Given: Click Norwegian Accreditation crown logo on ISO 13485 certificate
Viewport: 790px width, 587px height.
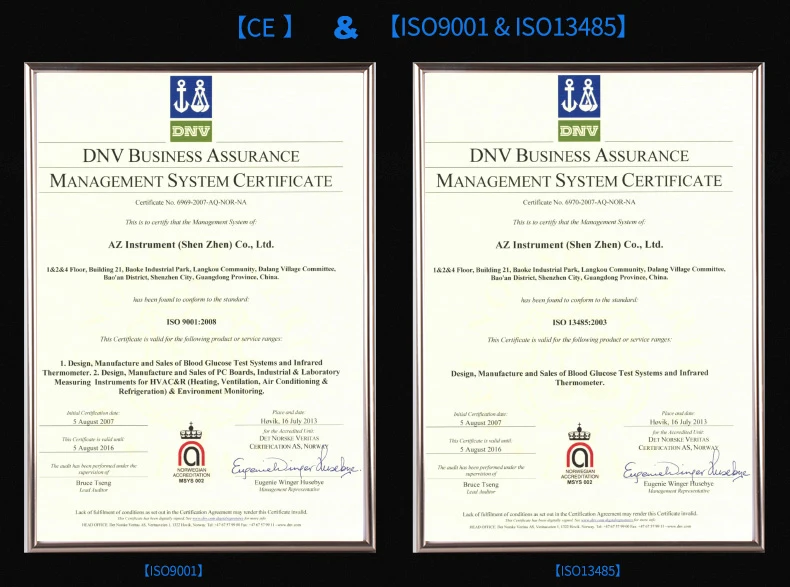Looking at the screenshot, I should click(x=579, y=453).
